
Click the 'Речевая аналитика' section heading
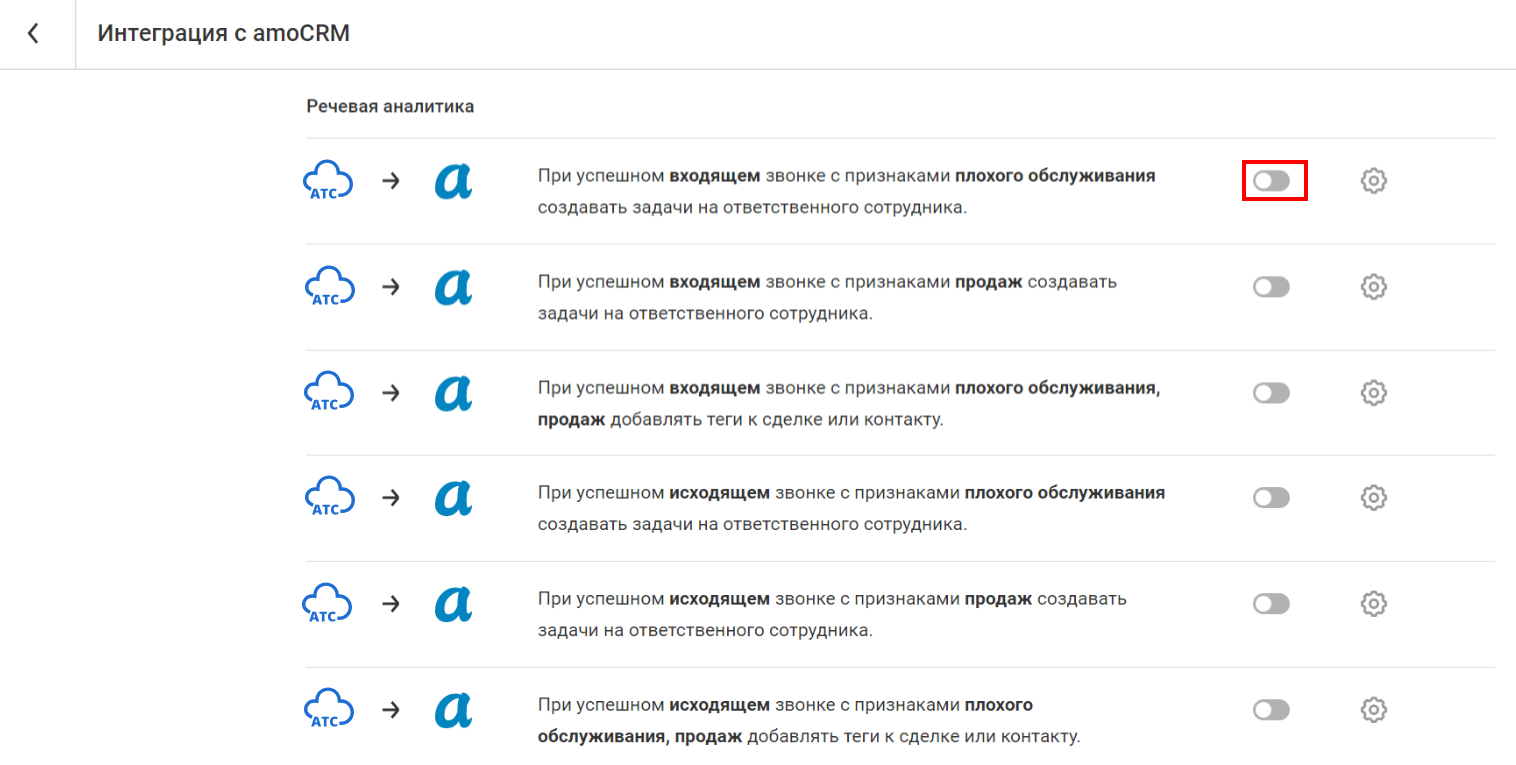[x=390, y=106]
